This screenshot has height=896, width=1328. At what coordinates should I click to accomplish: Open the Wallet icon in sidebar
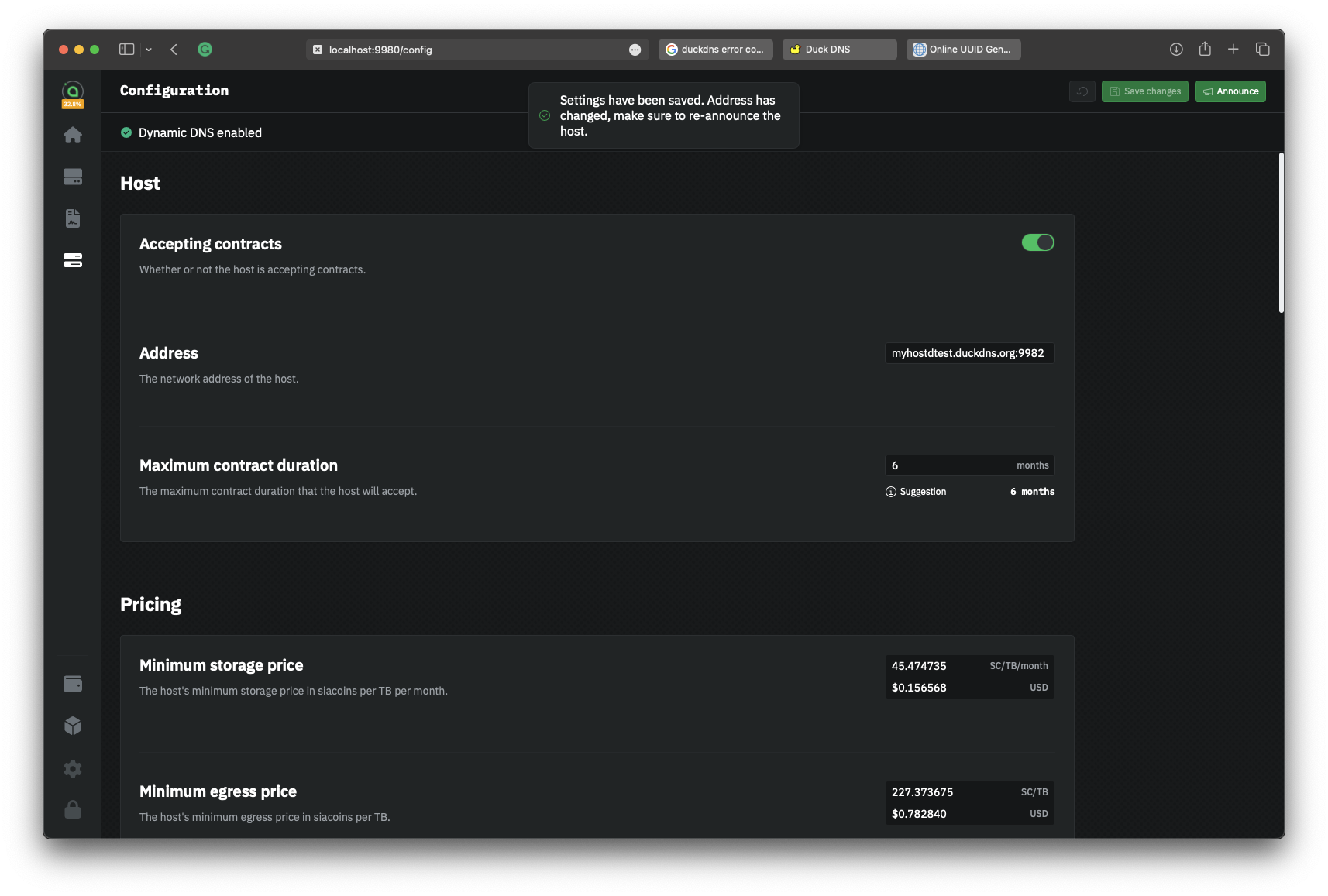point(73,684)
